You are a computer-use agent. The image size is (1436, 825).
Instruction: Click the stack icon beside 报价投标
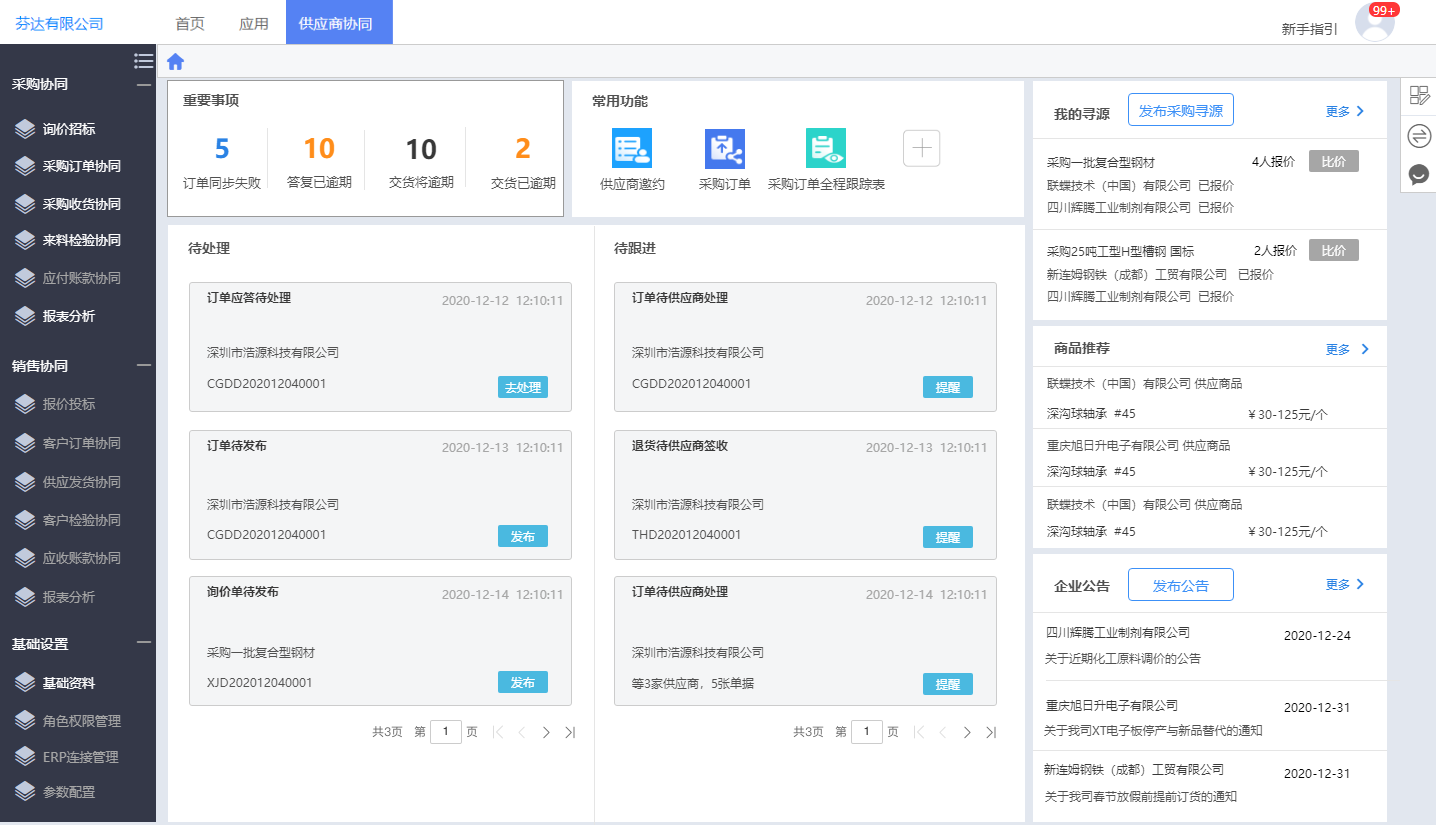click(x=25, y=404)
